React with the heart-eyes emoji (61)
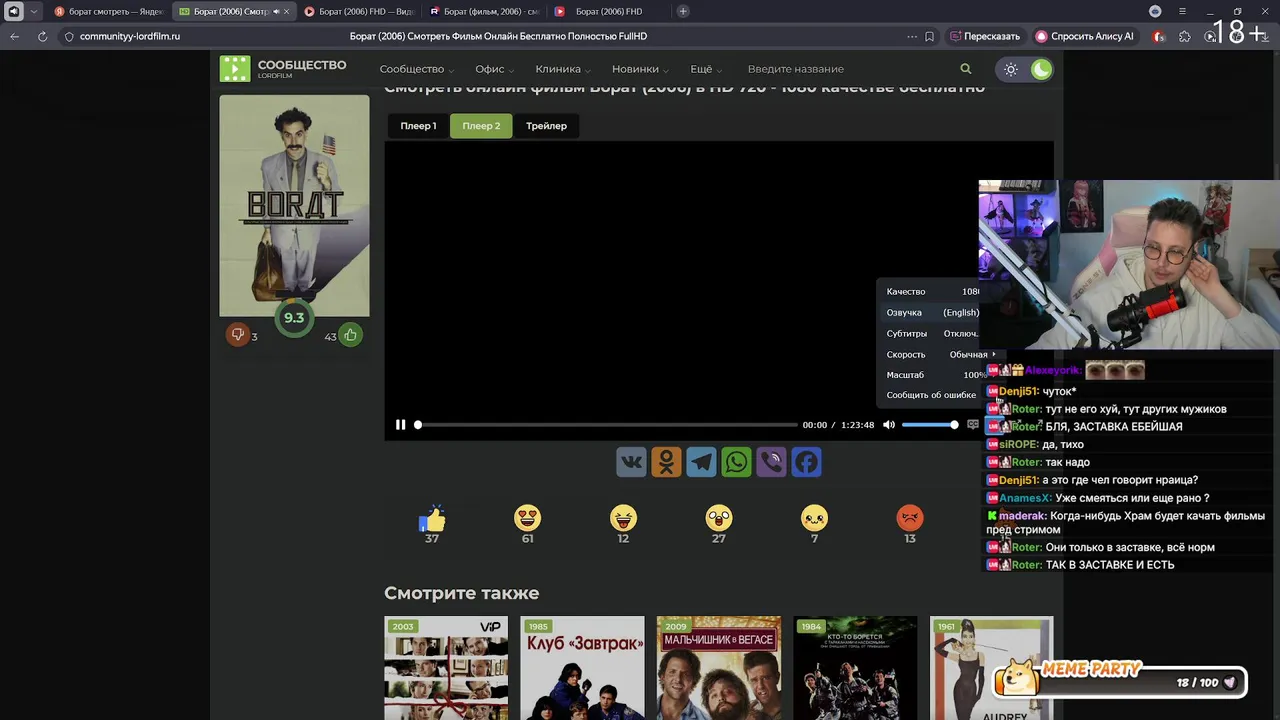The height and width of the screenshot is (720, 1280). coord(527,518)
